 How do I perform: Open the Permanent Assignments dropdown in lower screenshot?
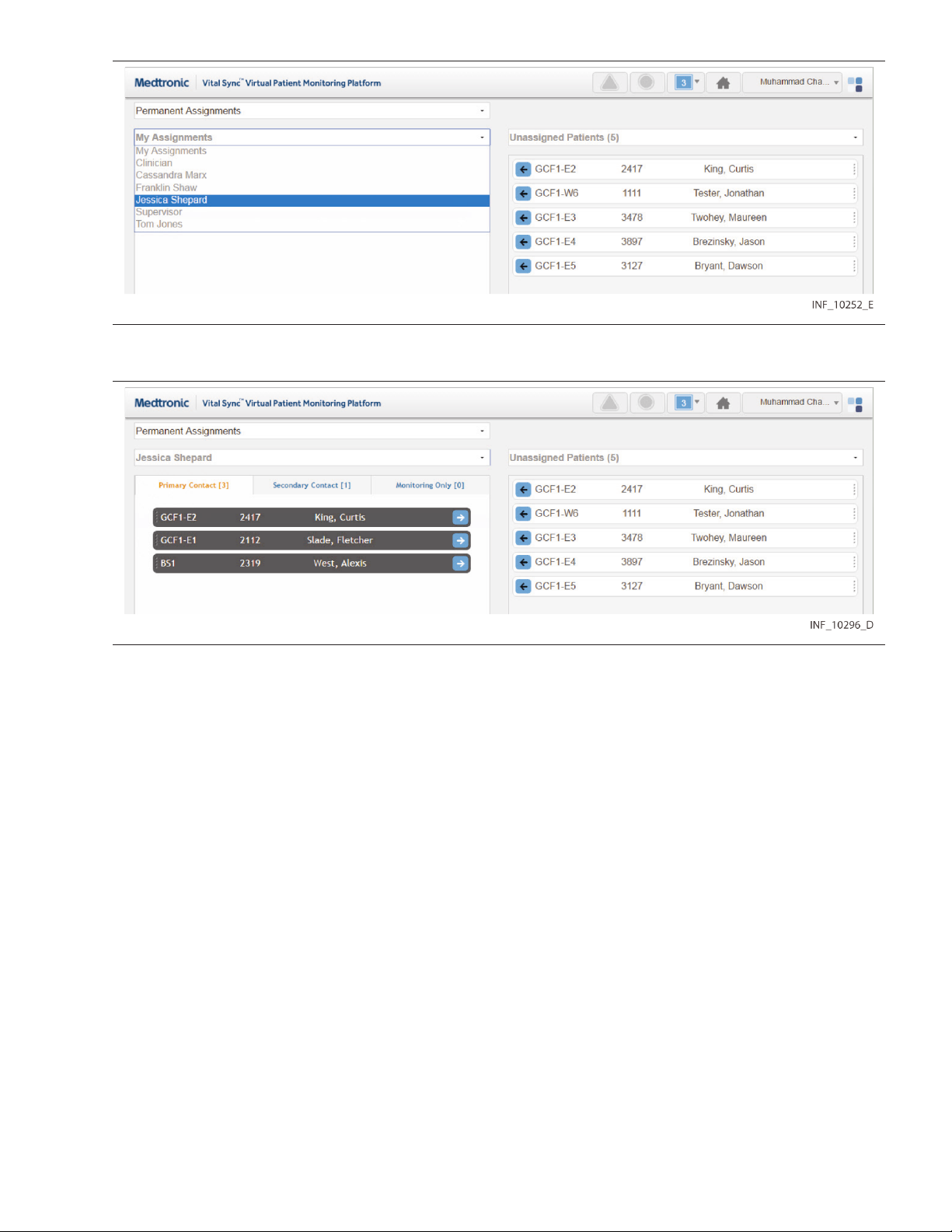(x=312, y=431)
